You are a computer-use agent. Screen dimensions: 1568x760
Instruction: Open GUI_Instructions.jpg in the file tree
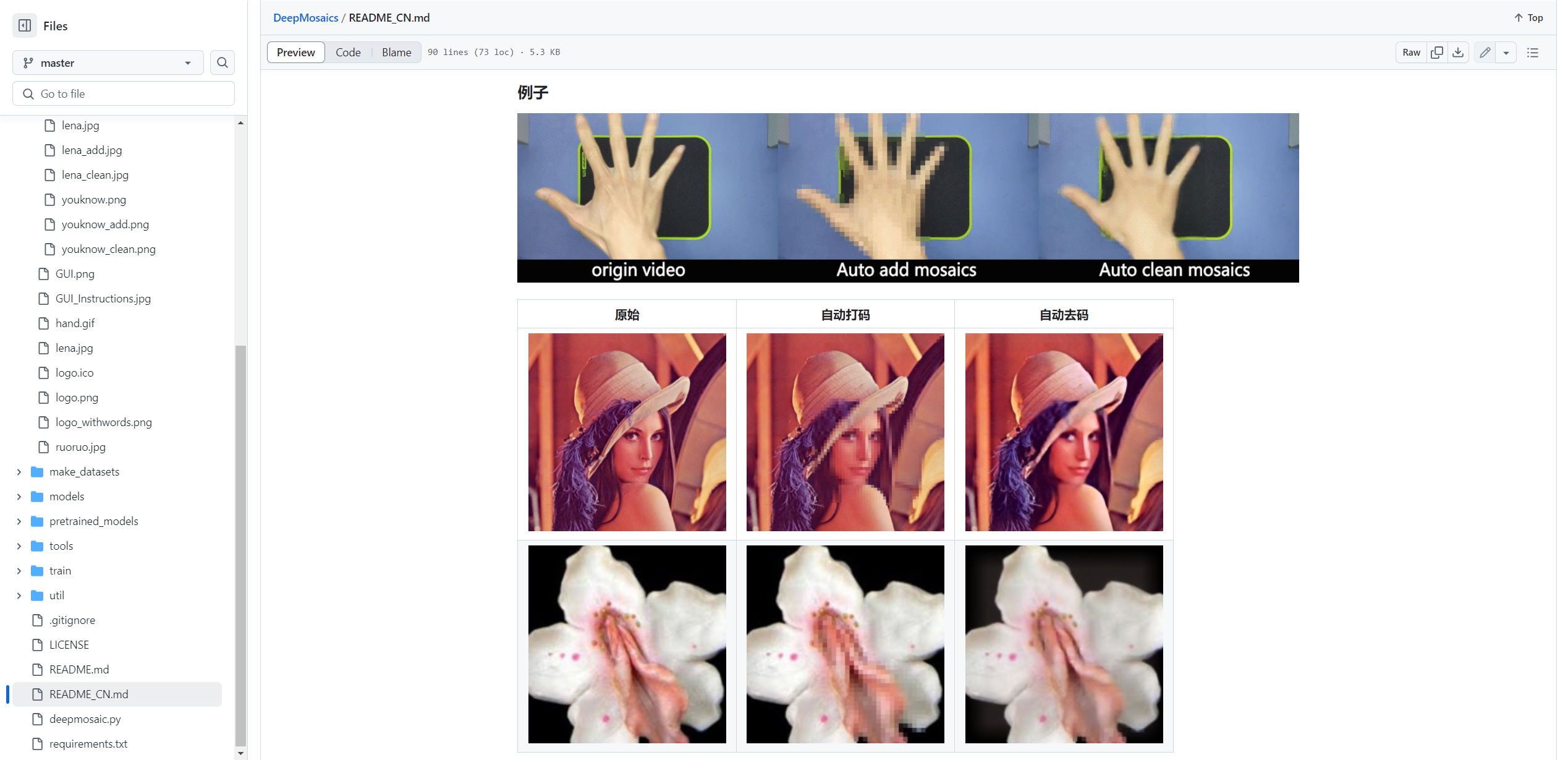click(x=103, y=299)
